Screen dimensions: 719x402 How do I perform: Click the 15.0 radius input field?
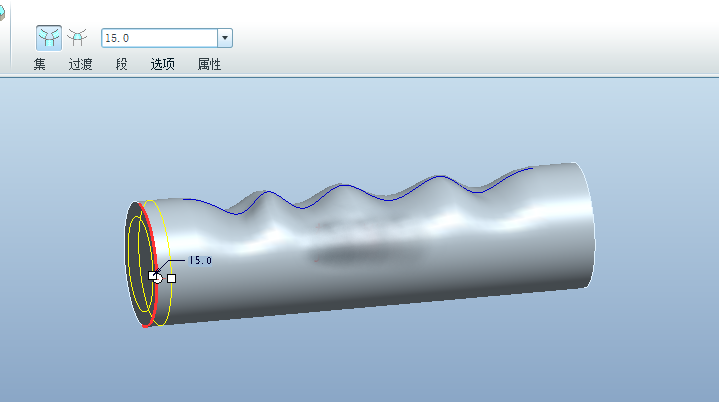160,38
